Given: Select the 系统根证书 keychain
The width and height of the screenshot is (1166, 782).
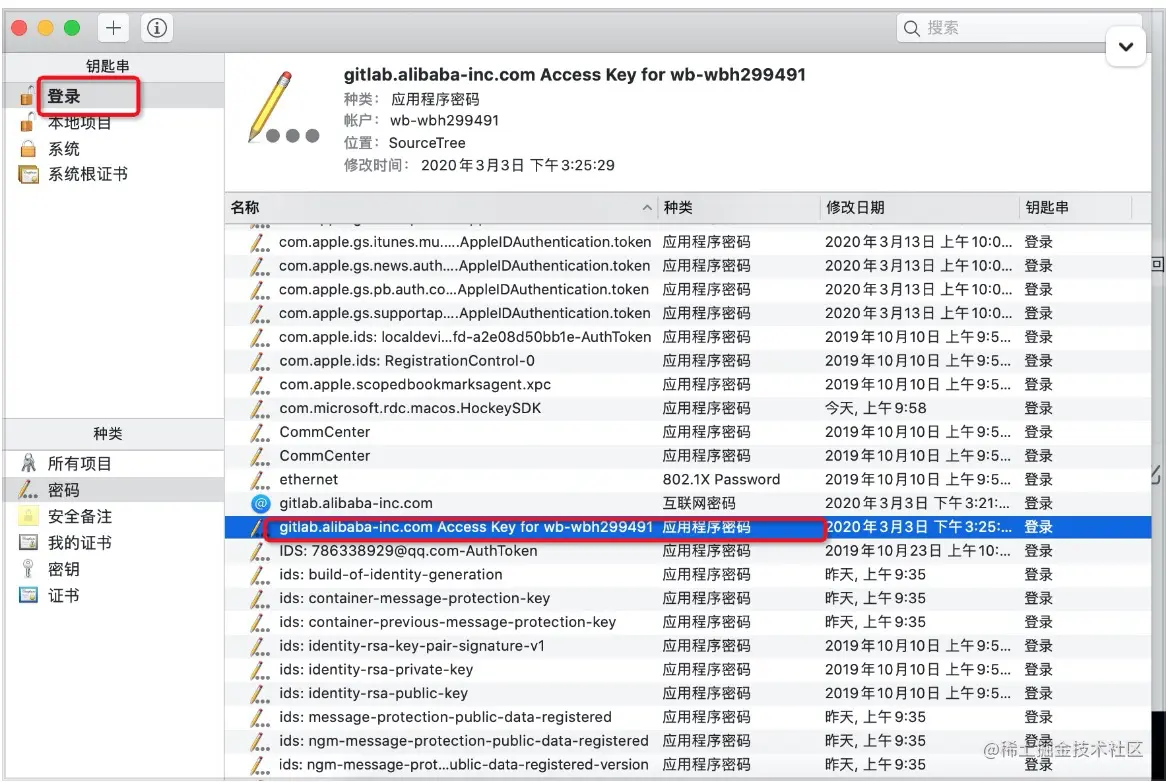Looking at the screenshot, I should [x=114, y=174].
